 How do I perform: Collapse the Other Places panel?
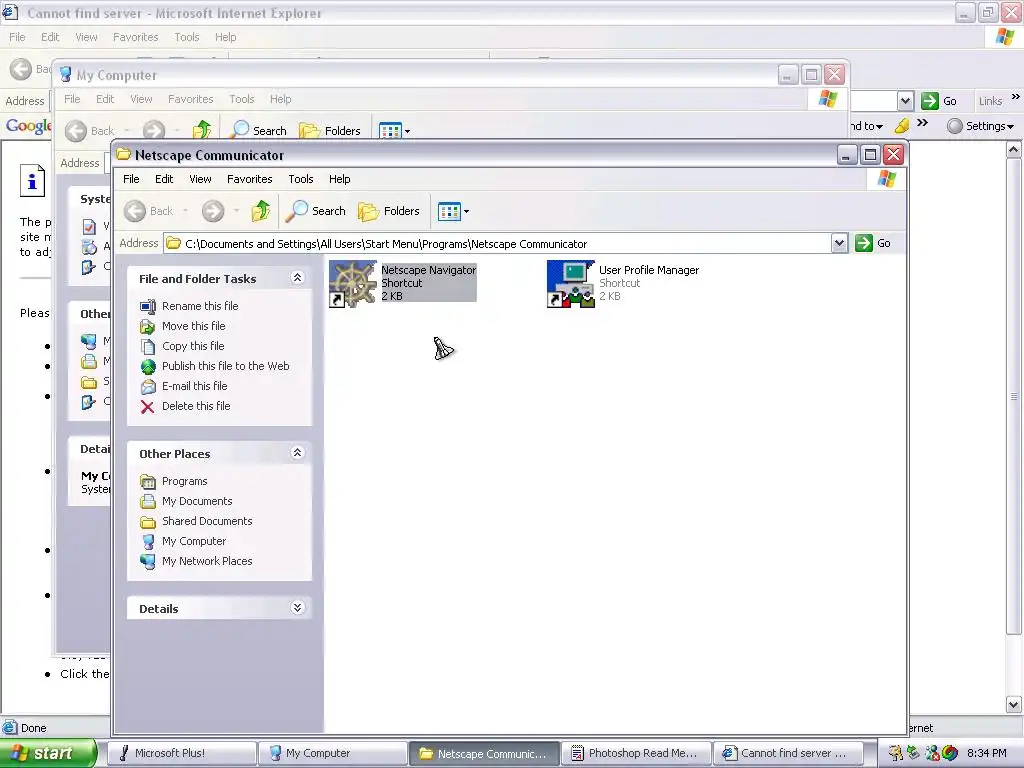point(297,453)
